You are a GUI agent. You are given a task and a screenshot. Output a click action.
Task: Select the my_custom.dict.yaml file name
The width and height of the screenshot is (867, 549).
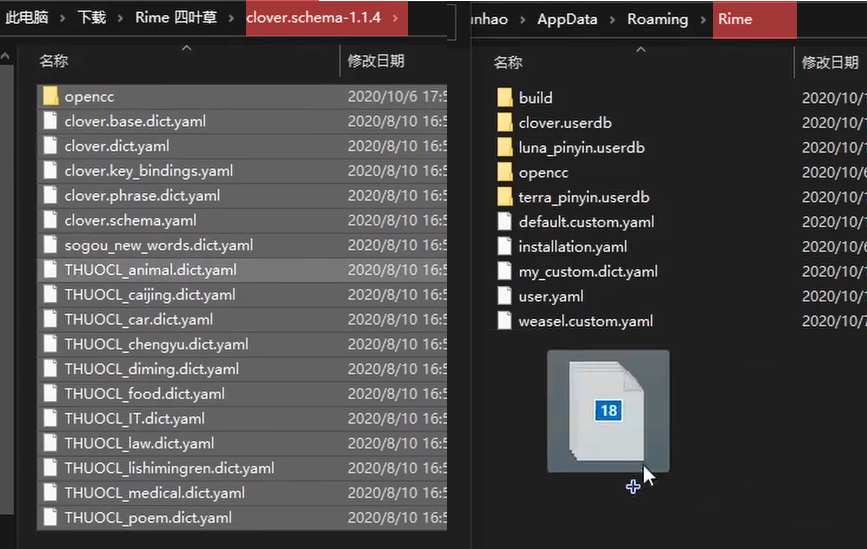point(588,271)
